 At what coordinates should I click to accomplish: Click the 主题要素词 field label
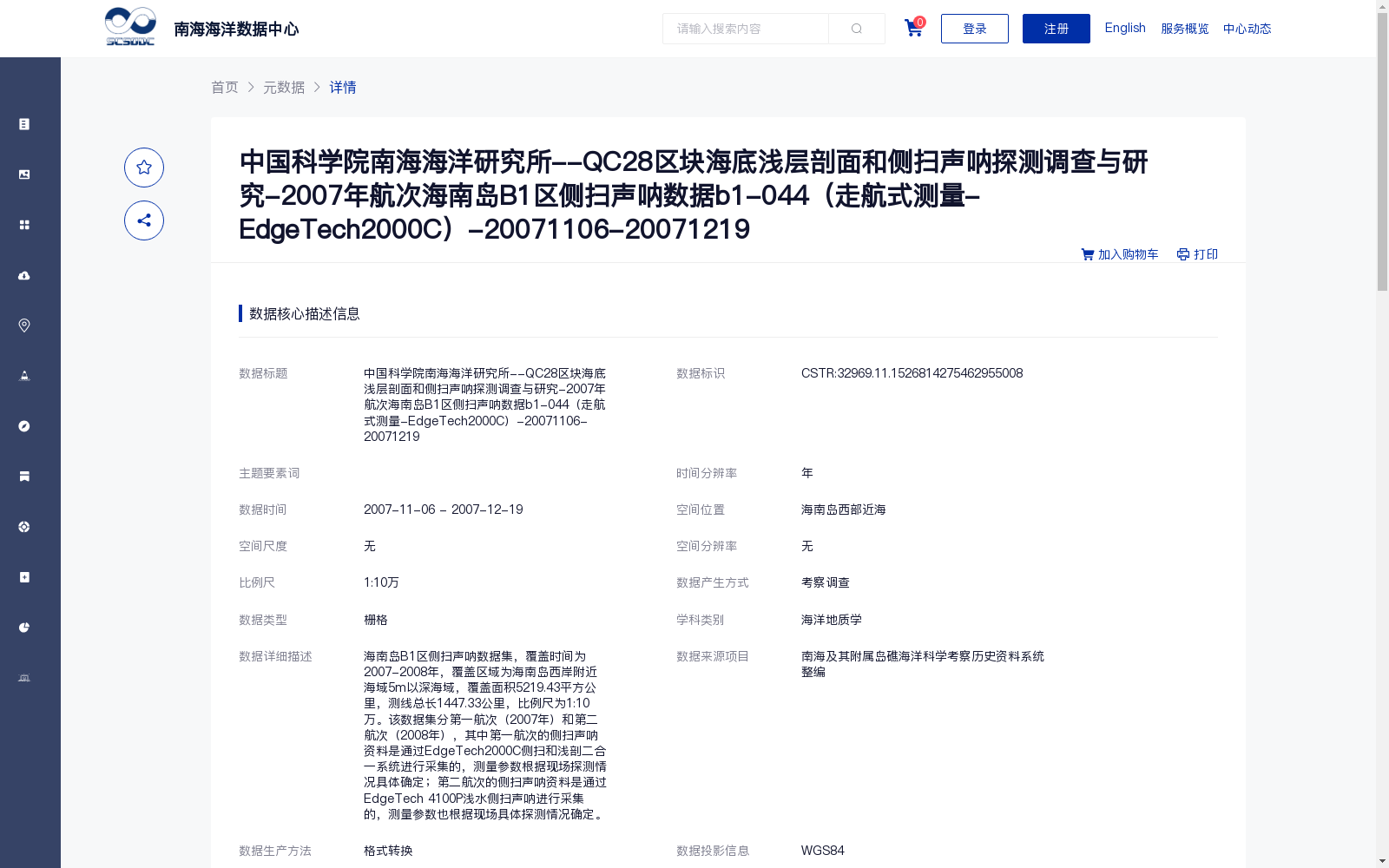269,473
